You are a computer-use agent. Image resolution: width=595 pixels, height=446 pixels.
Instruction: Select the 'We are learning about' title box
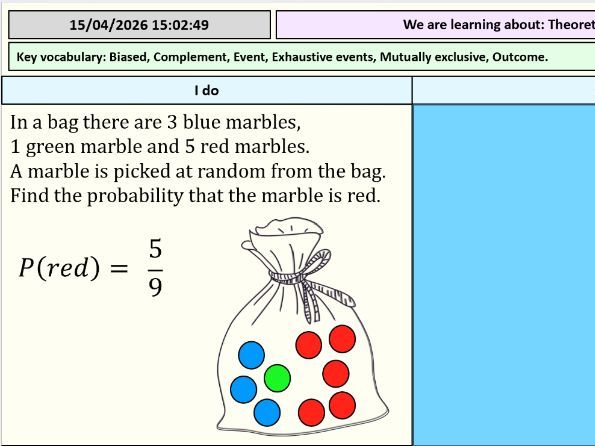point(436,25)
